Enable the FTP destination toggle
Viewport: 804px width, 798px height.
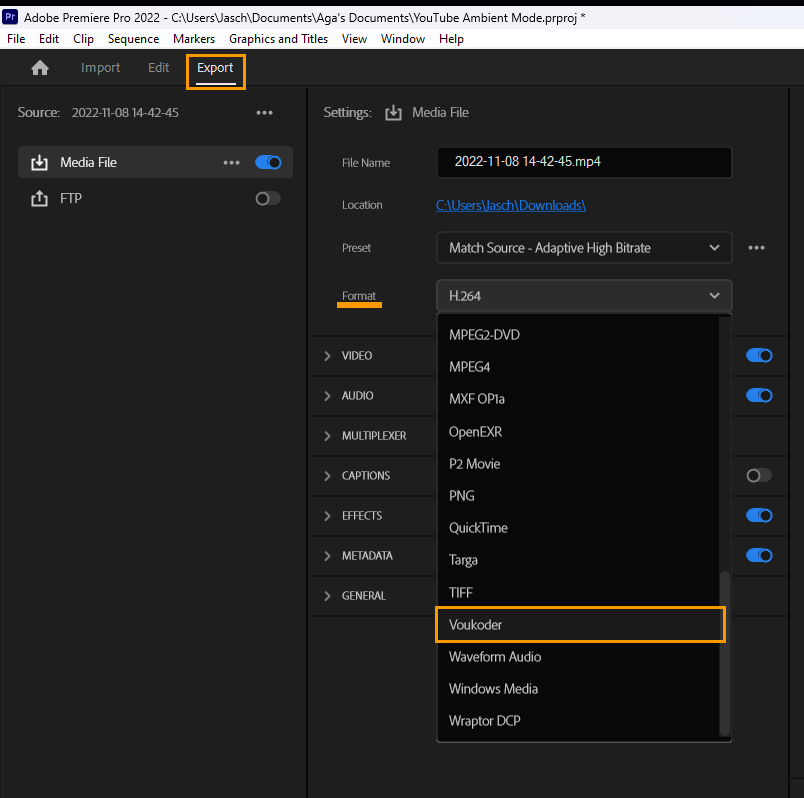coord(268,198)
